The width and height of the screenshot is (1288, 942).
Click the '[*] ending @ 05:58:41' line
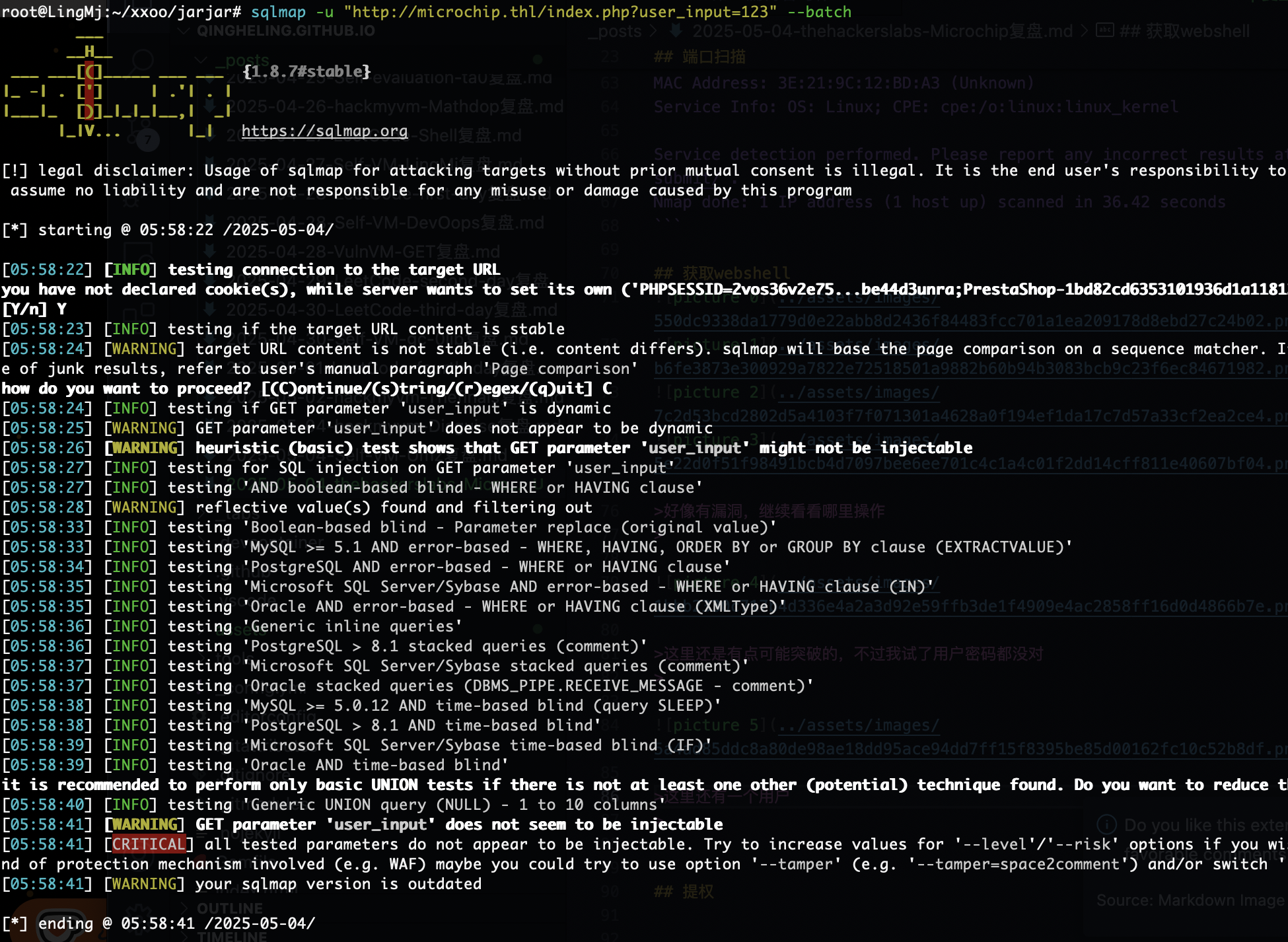pyautogui.click(x=159, y=924)
